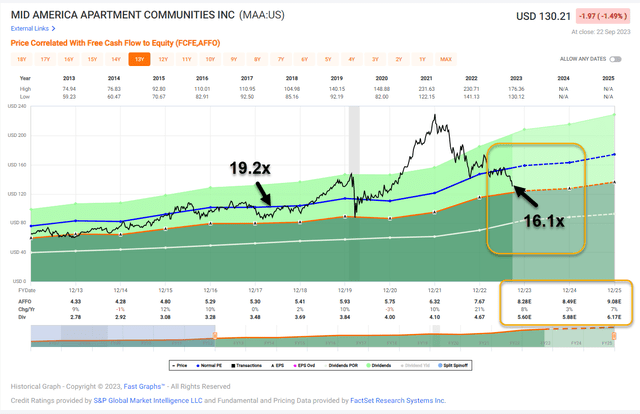This screenshot has height=414, width=640.
Task: Click the 2020 Low value 82.00
Action: tap(382, 97)
